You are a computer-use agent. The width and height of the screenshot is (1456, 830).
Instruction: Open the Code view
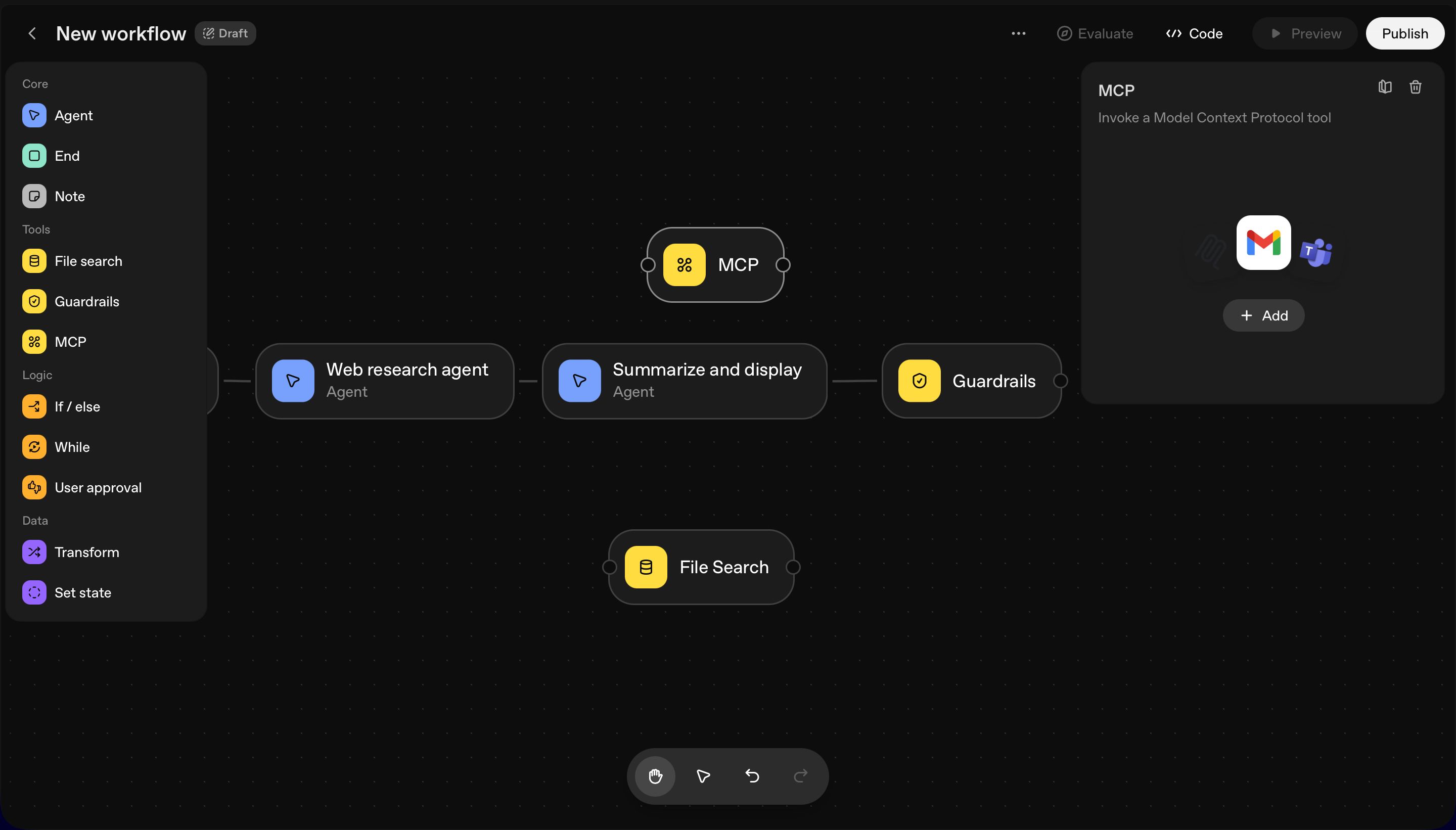pyautogui.click(x=1194, y=34)
